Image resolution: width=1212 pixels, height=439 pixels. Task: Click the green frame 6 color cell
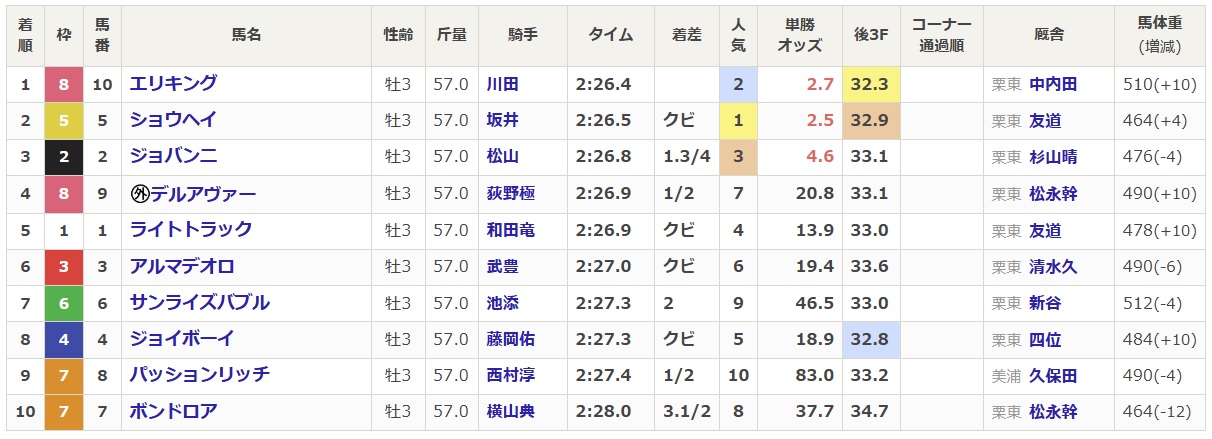coord(64,303)
